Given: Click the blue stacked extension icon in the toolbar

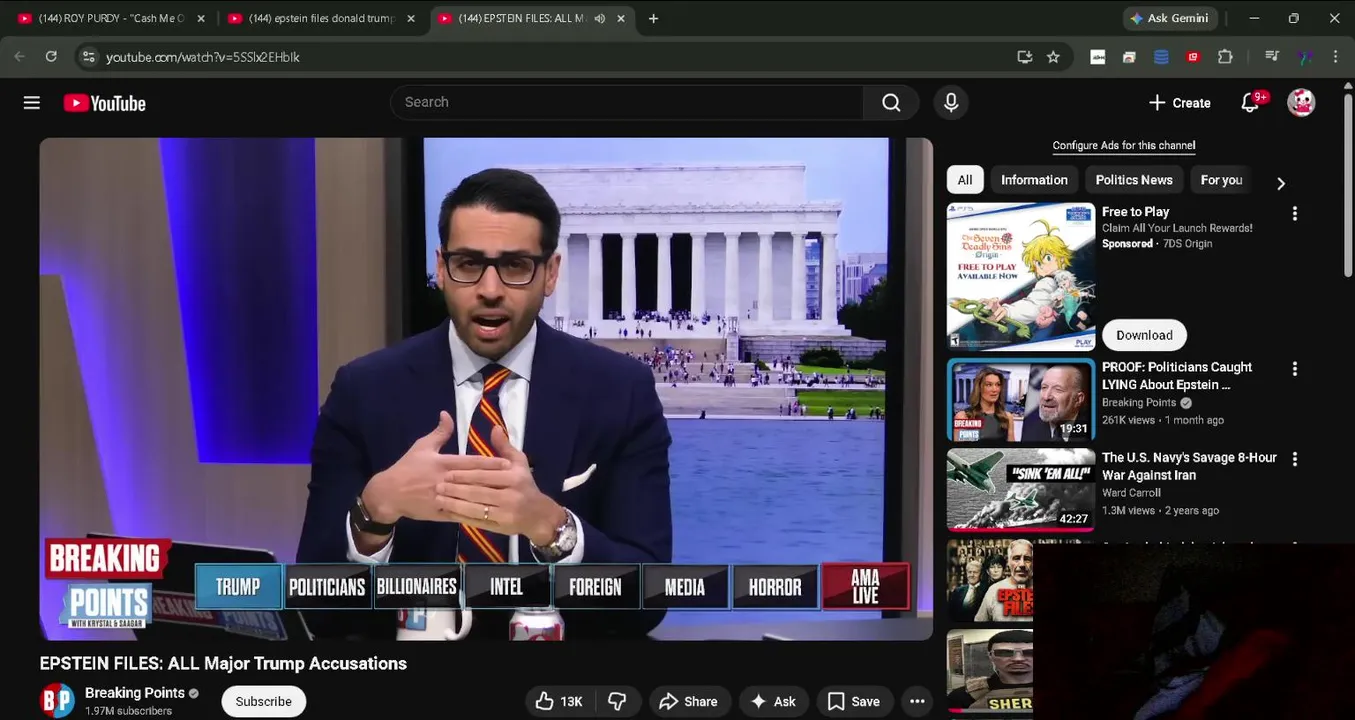Looking at the screenshot, I should 1161,57.
